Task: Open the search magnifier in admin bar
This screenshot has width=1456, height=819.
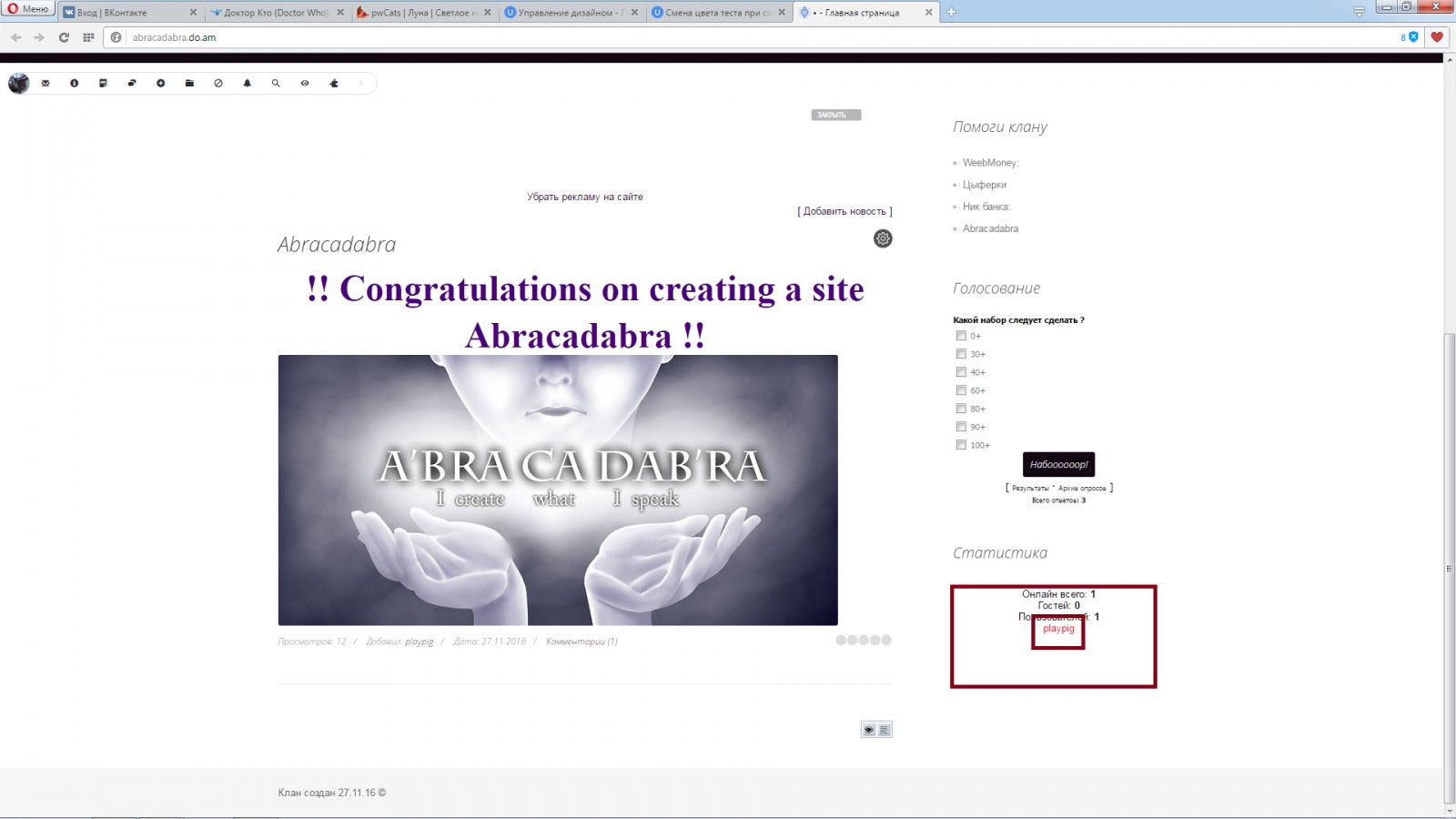Action: [276, 83]
